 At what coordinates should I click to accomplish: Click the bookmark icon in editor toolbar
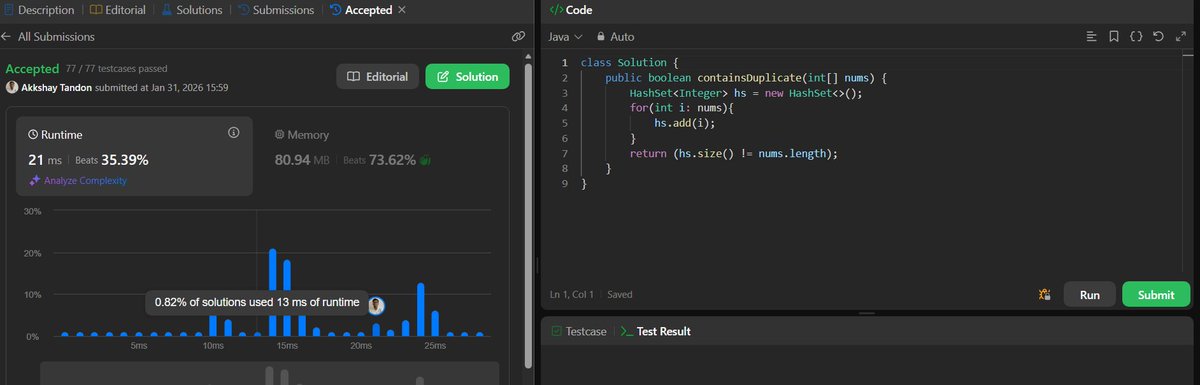[1113, 36]
